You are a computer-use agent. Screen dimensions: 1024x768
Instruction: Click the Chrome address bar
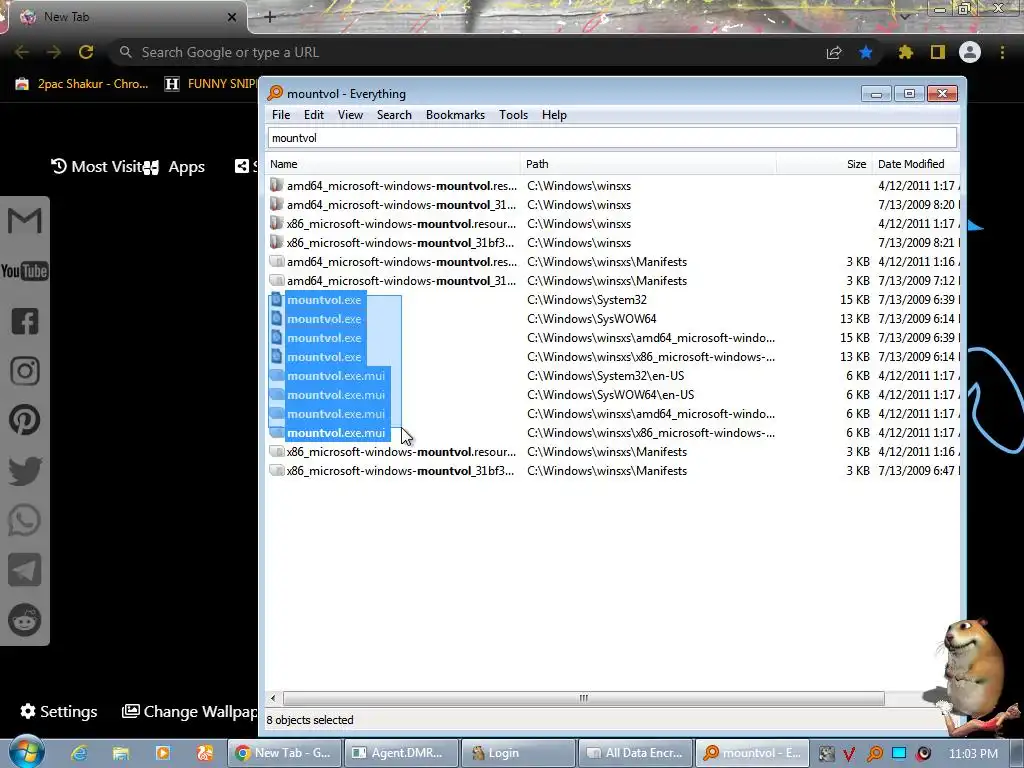470,52
